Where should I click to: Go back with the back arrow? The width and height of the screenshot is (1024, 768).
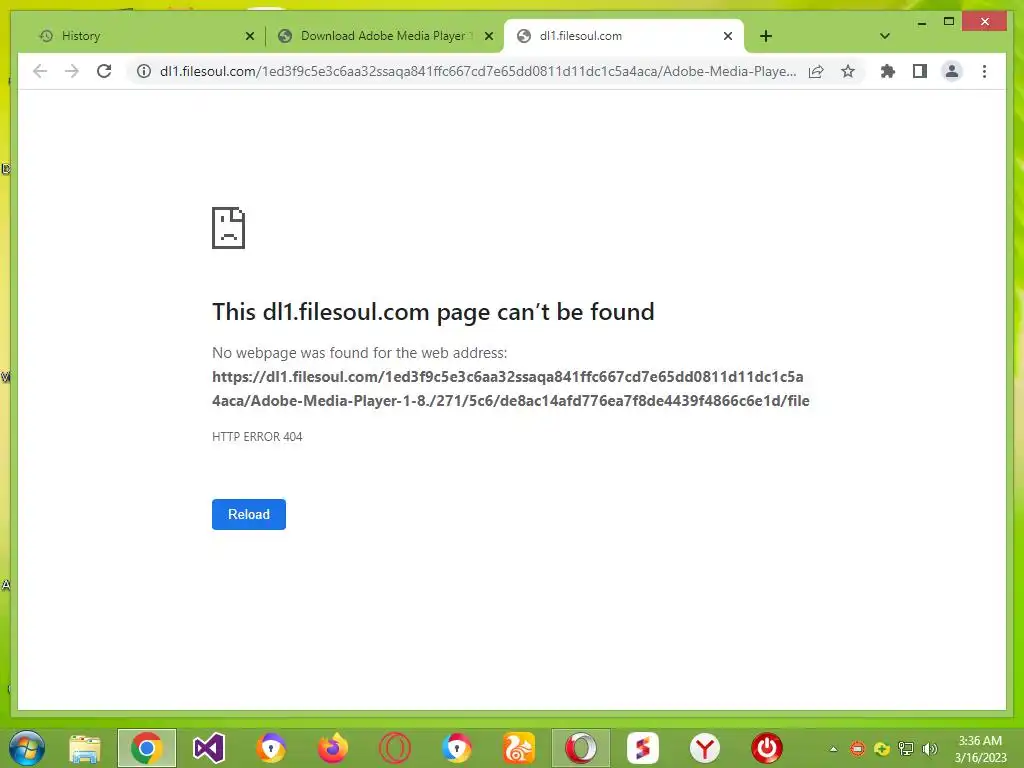point(40,71)
